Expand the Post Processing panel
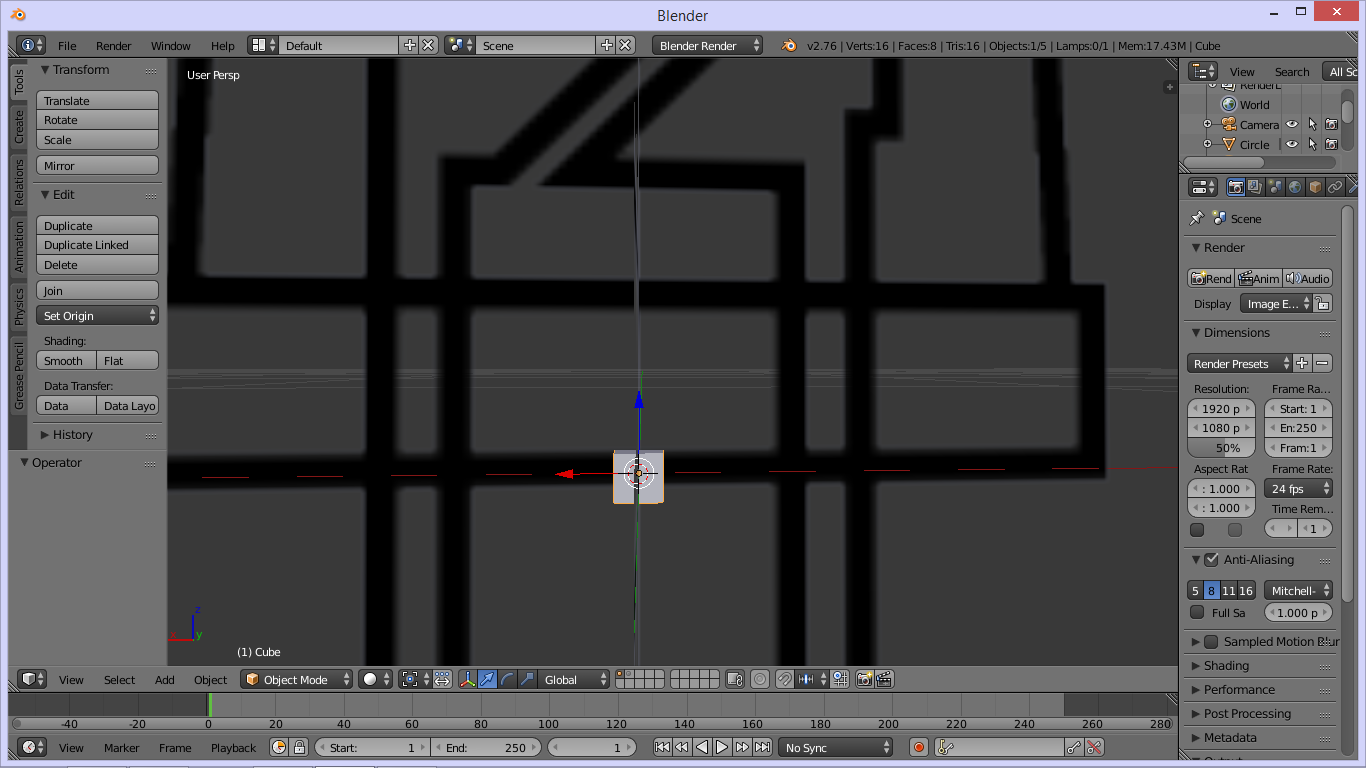The image size is (1366, 768). pyautogui.click(x=1248, y=713)
